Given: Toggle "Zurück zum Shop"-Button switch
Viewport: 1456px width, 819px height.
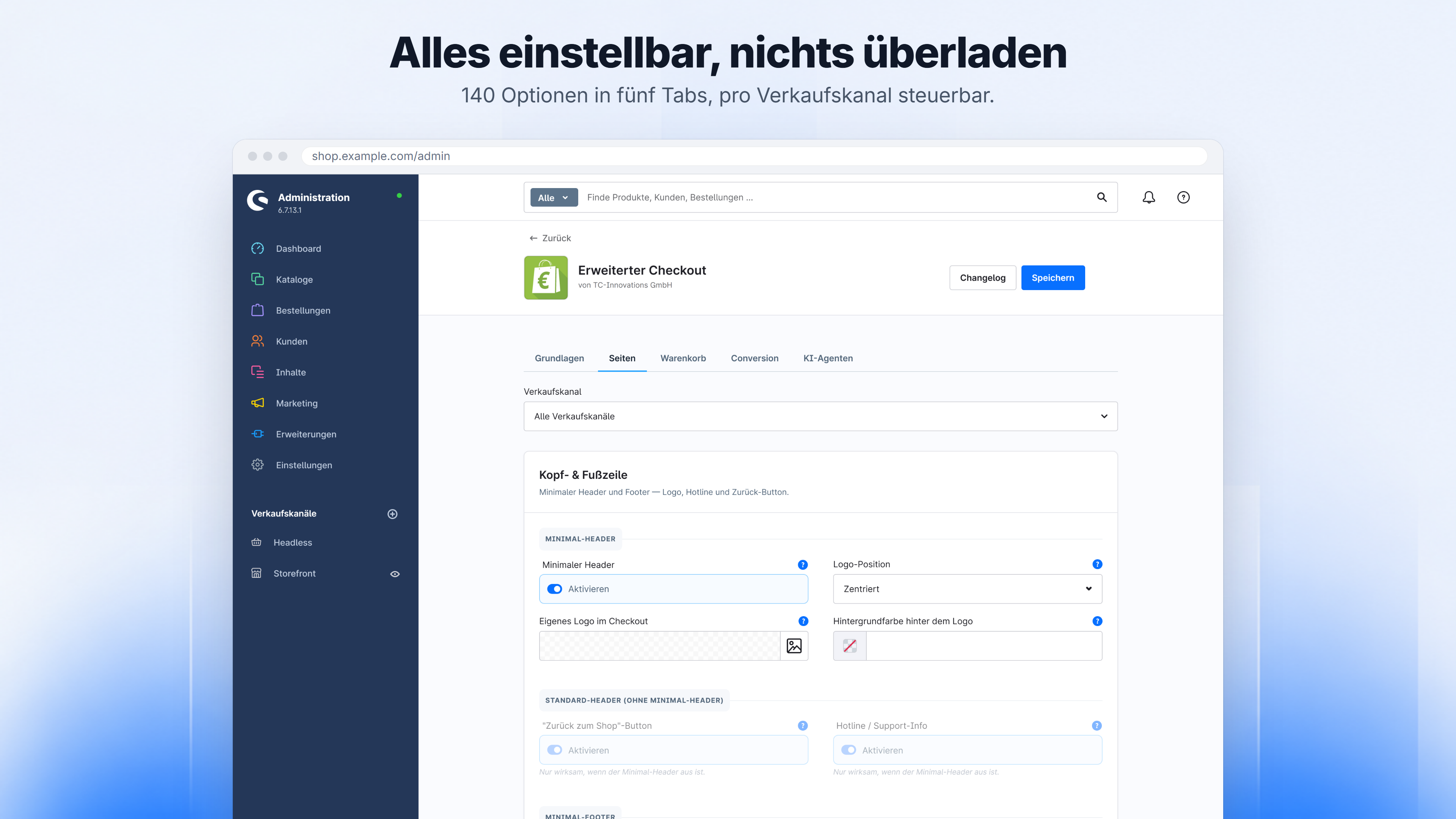Looking at the screenshot, I should 554,750.
